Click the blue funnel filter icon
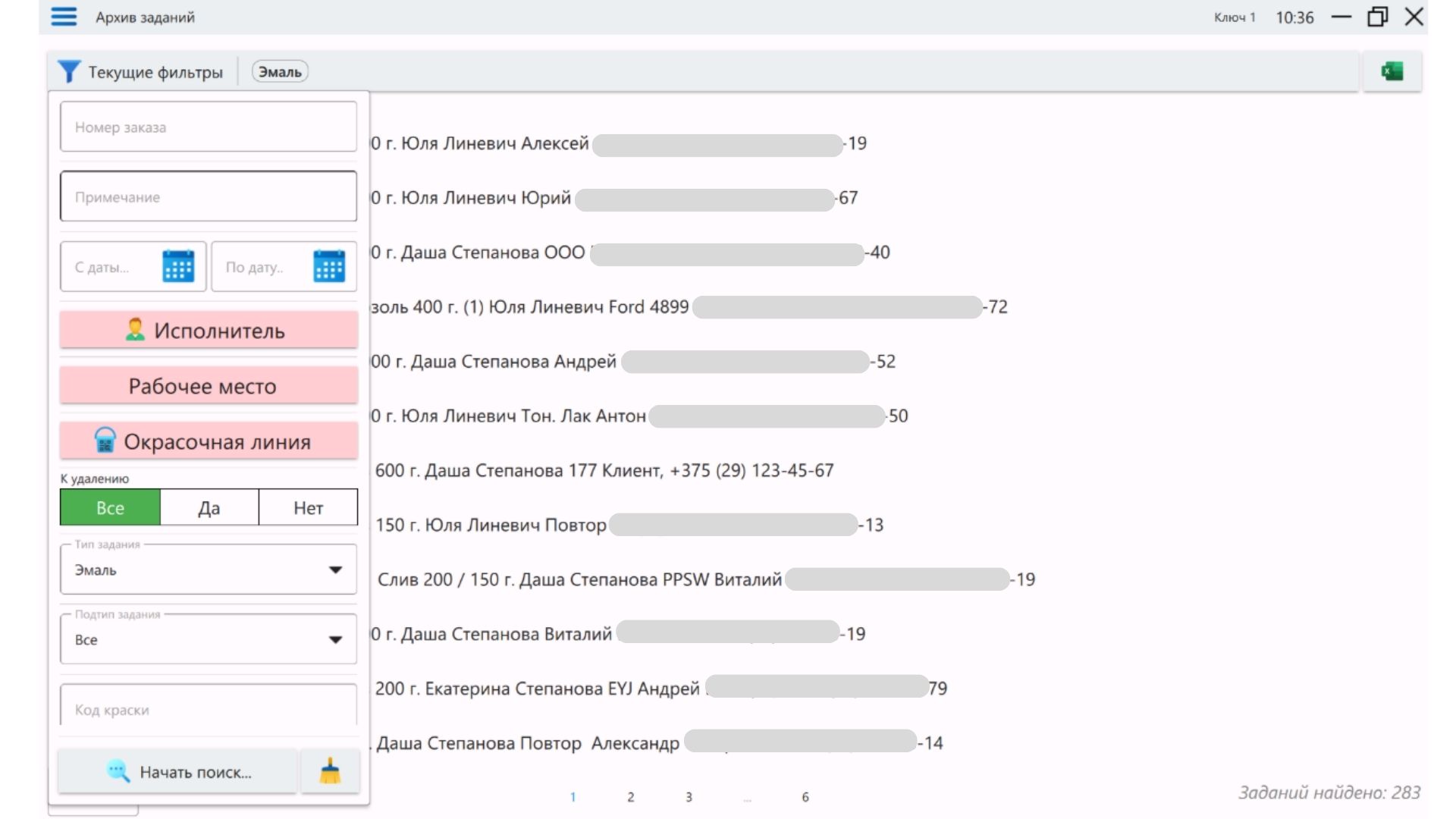This screenshot has width=1456, height=819. click(x=68, y=72)
